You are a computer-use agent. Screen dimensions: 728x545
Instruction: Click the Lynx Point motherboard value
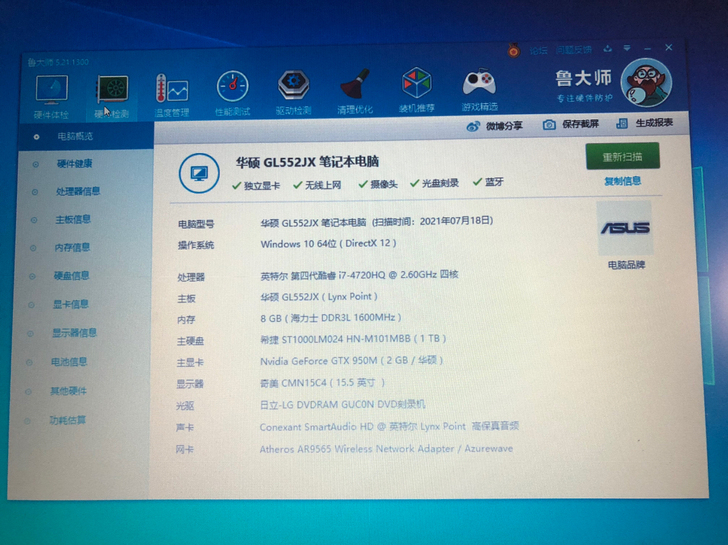click(318, 297)
